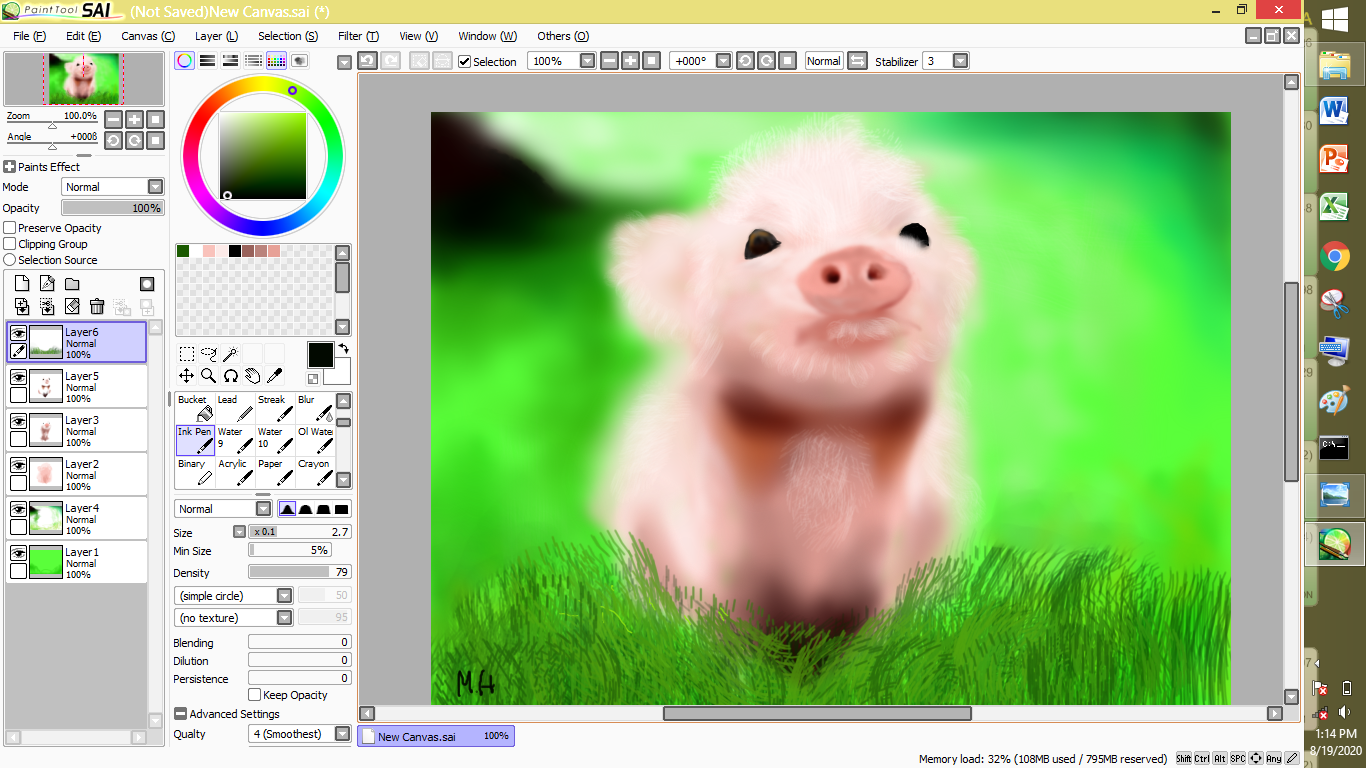1366x768 pixels.
Task: Hide Layer1 using its eye icon
Action: [18, 553]
